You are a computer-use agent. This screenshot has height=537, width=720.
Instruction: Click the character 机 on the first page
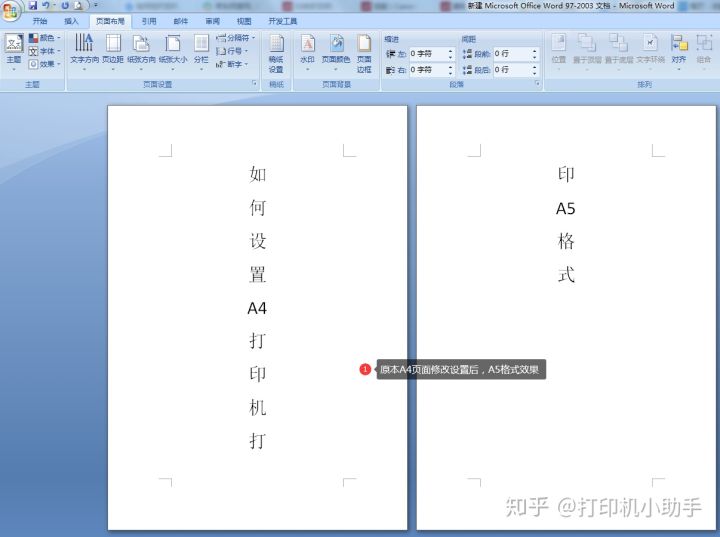click(x=258, y=407)
